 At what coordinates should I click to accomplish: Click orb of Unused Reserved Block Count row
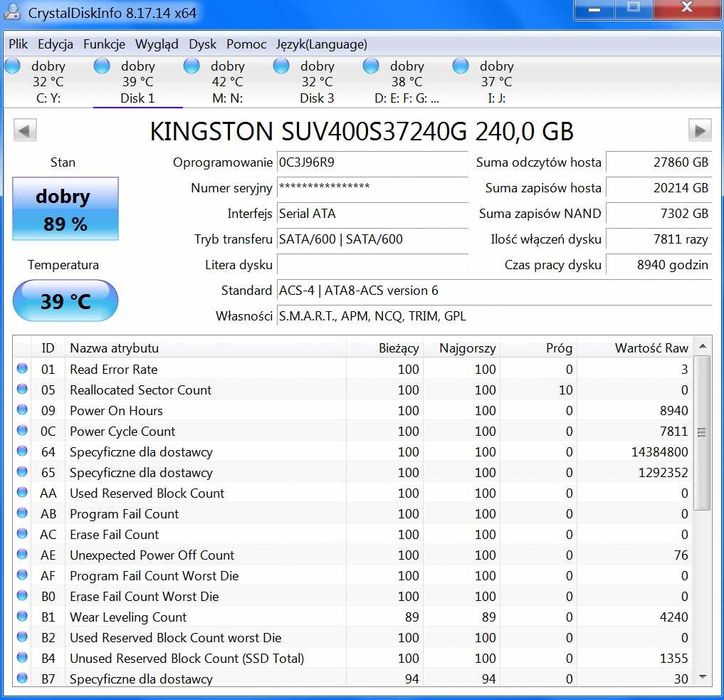pos(22,658)
